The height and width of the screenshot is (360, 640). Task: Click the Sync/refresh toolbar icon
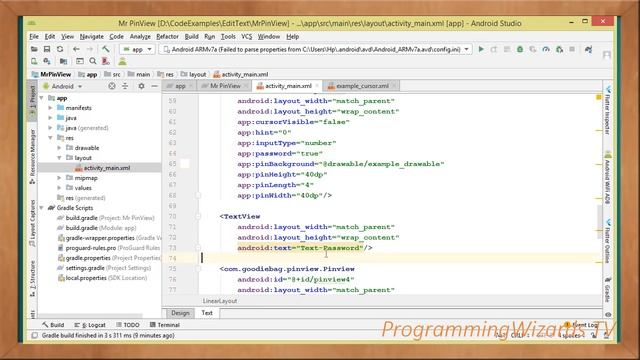[60, 49]
